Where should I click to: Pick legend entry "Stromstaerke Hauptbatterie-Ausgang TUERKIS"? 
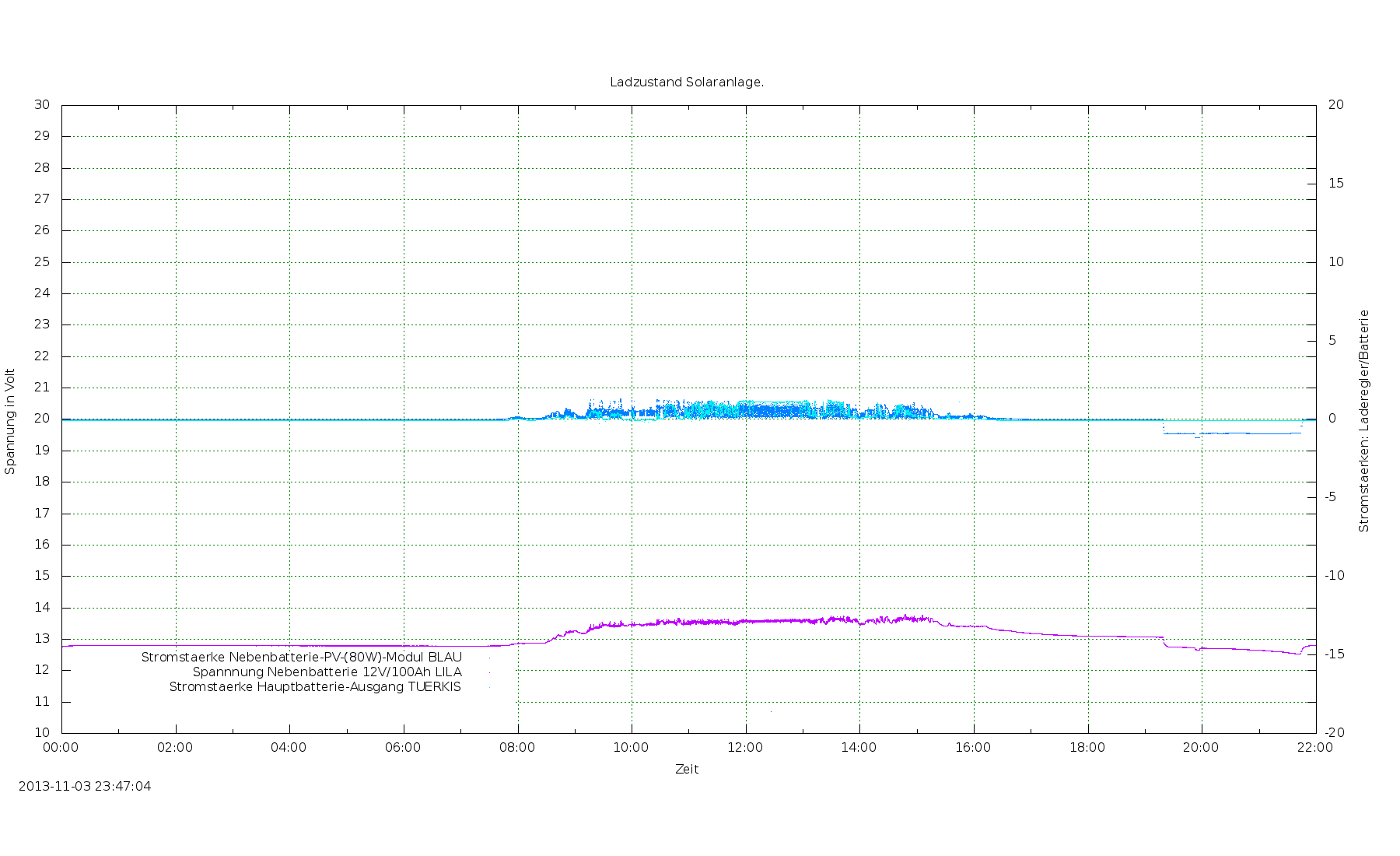coord(315,687)
